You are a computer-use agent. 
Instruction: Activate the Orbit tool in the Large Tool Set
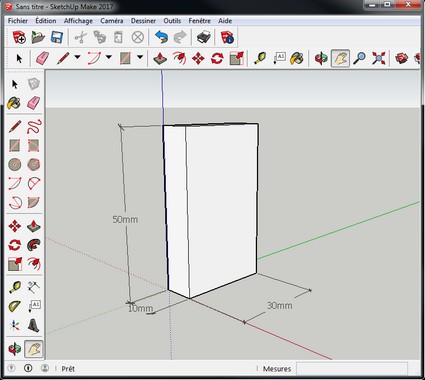pos(14,349)
